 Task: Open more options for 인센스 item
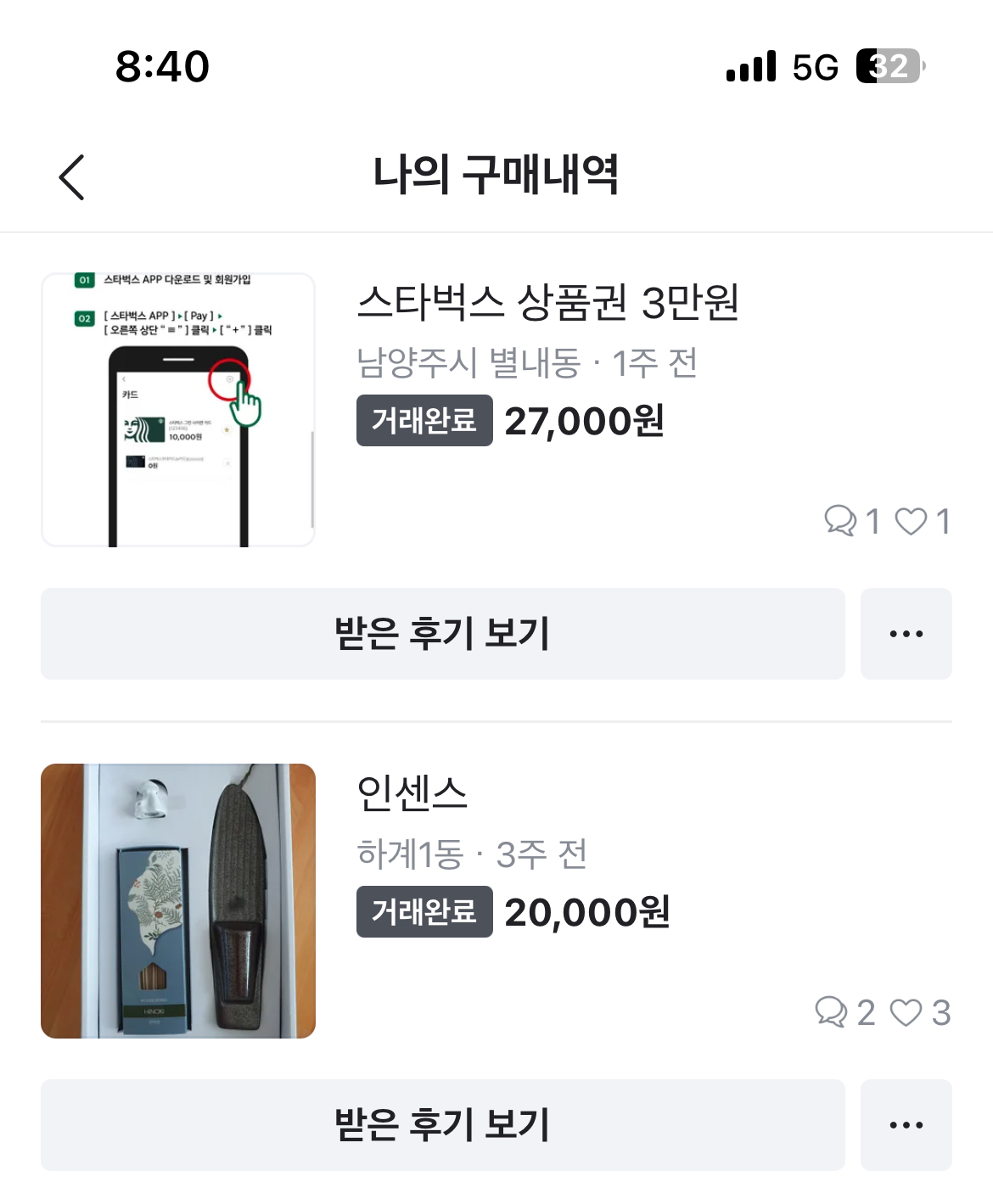click(x=906, y=1125)
